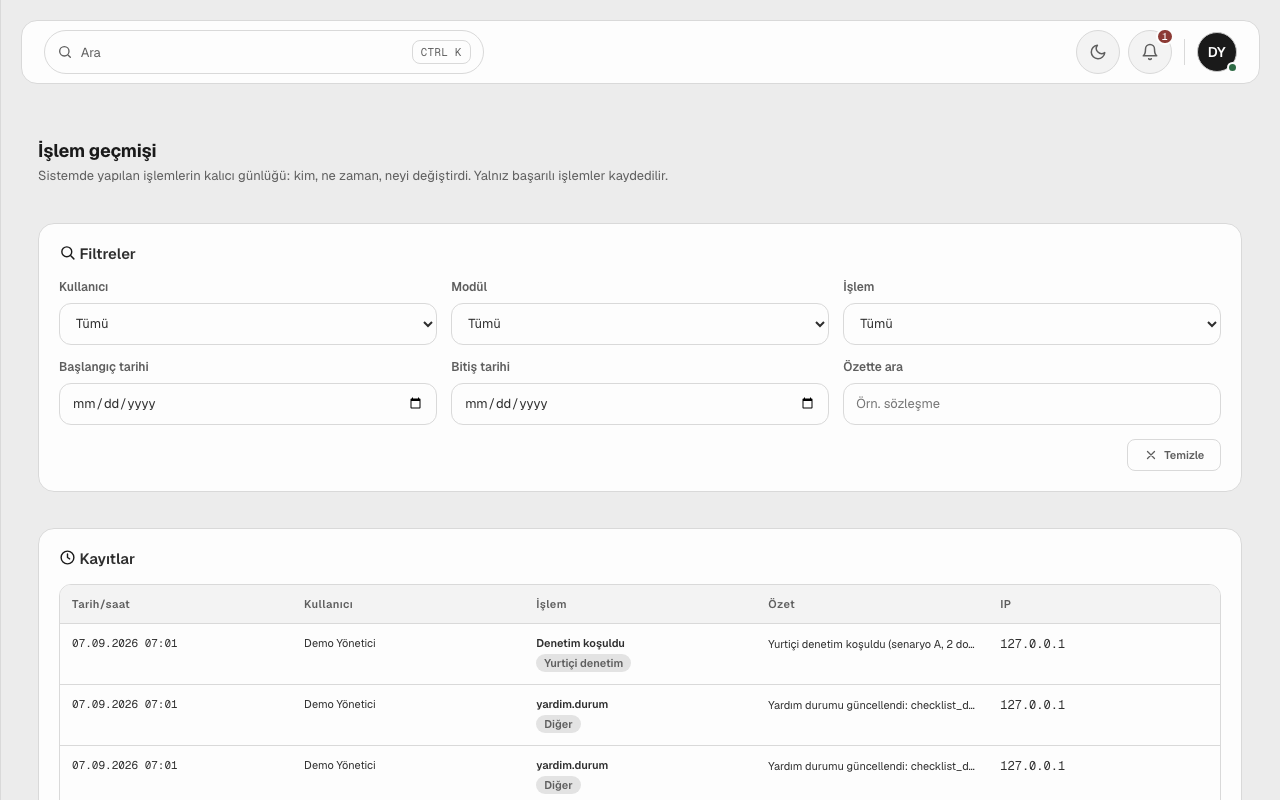The image size is (1280, 800).
Task: Click the Temizle button
Action: 1174,455
